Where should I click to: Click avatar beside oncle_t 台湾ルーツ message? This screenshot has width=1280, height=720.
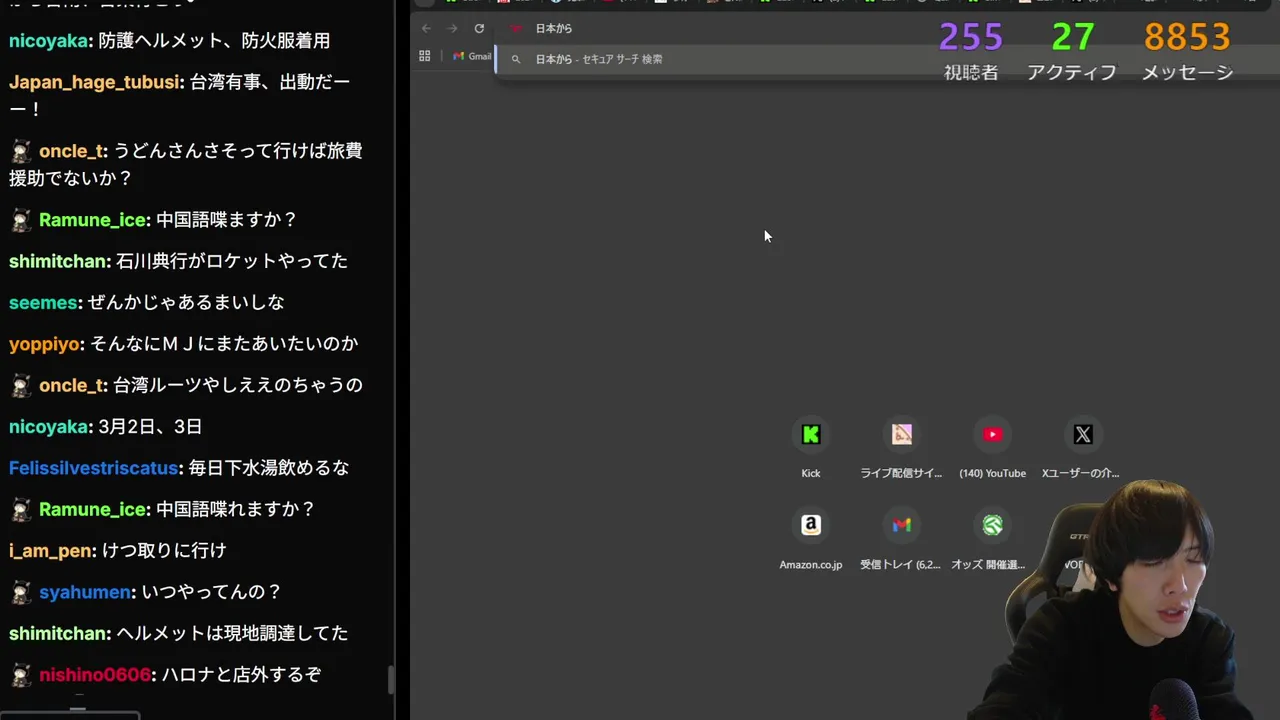click(21, 385)
